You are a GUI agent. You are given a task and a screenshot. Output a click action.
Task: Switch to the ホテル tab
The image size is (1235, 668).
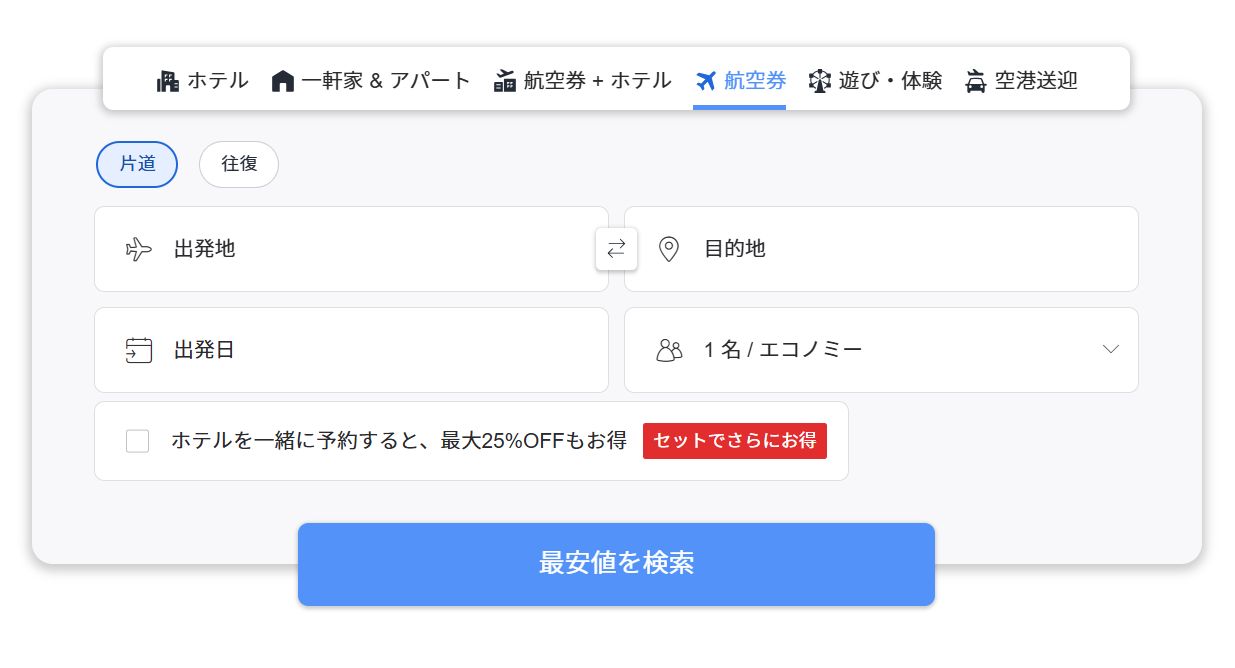(x=203, y=81)
